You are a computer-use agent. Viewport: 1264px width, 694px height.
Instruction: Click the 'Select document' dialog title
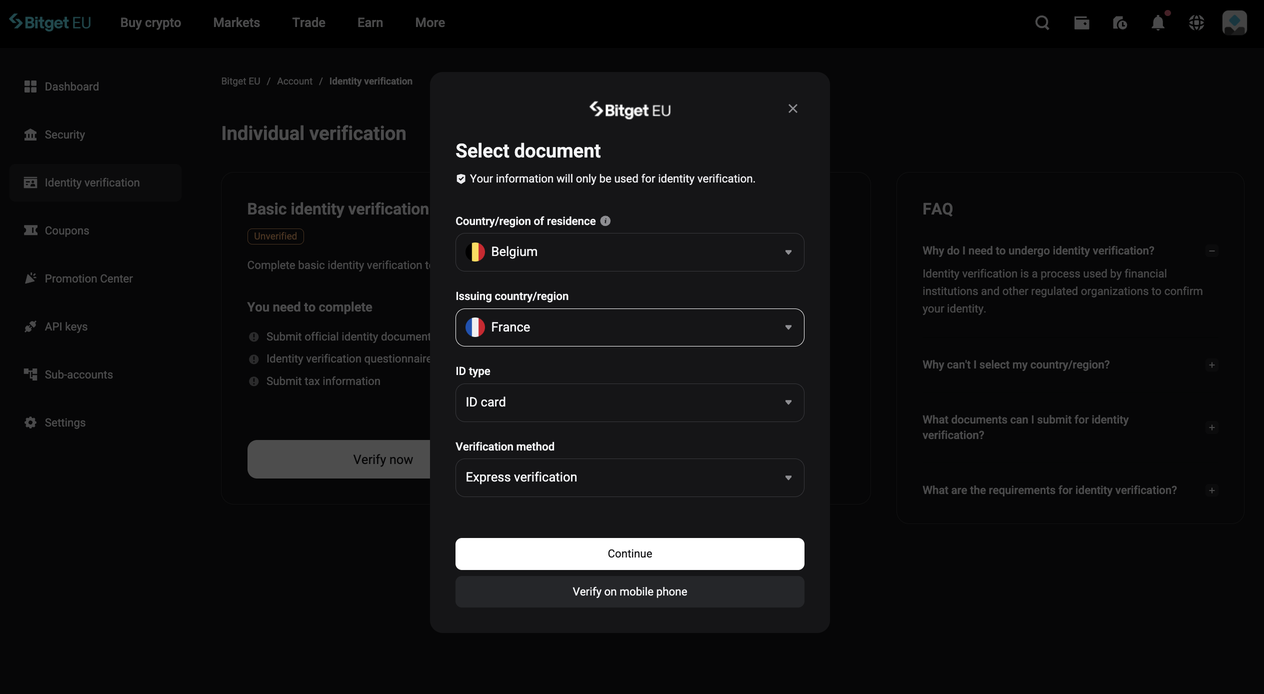[528, 151]
